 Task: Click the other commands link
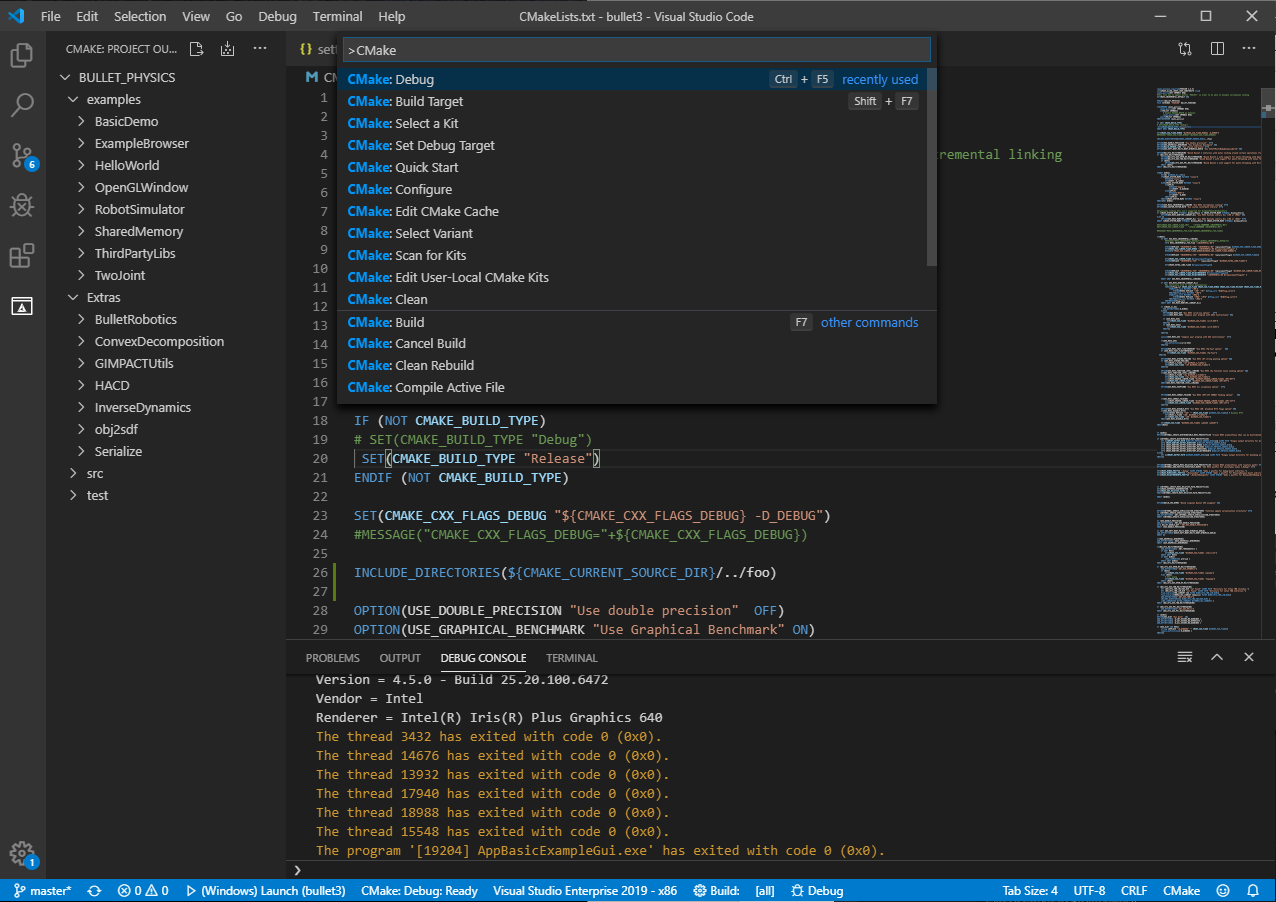(869, 322)
